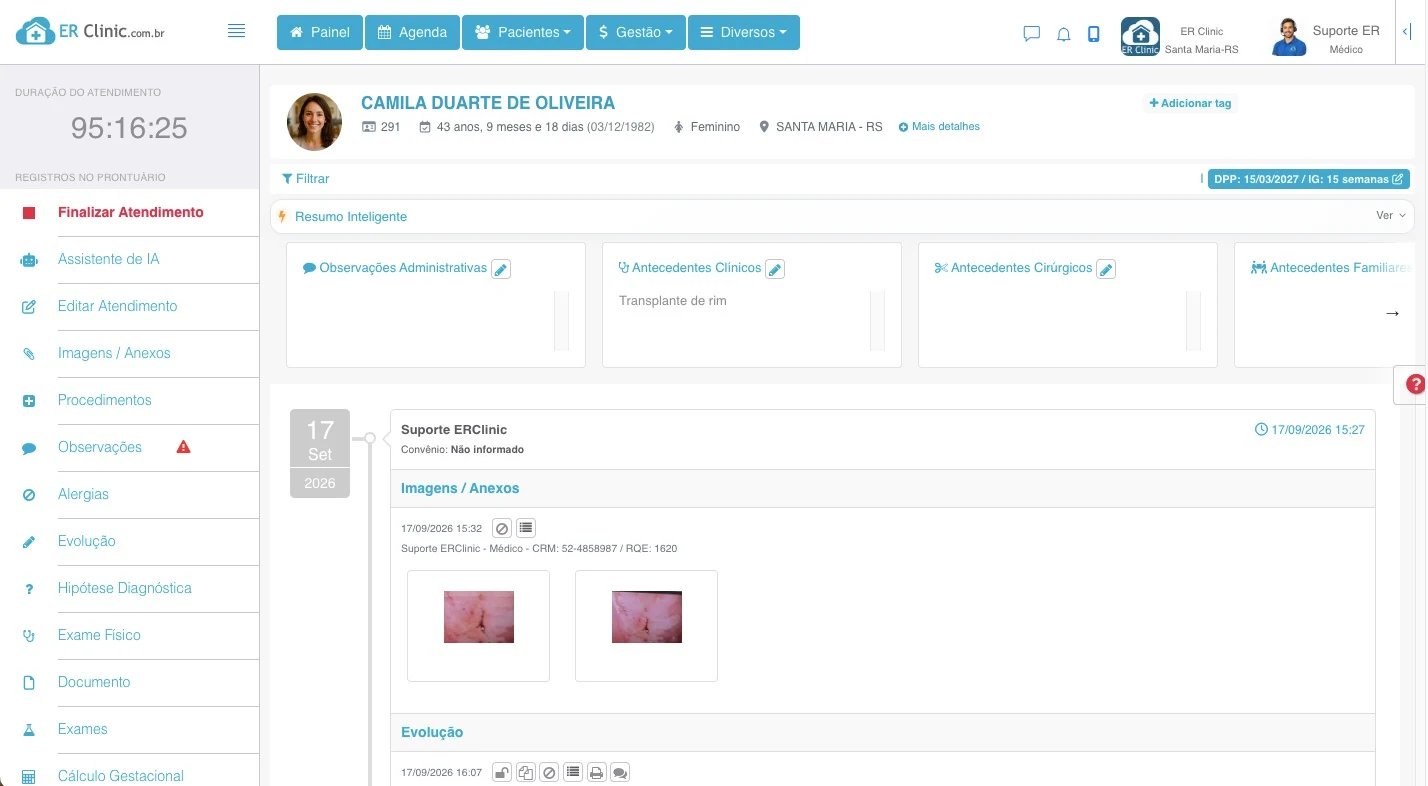Expand patient info via Mais detalhes

(x=939, y=127)
